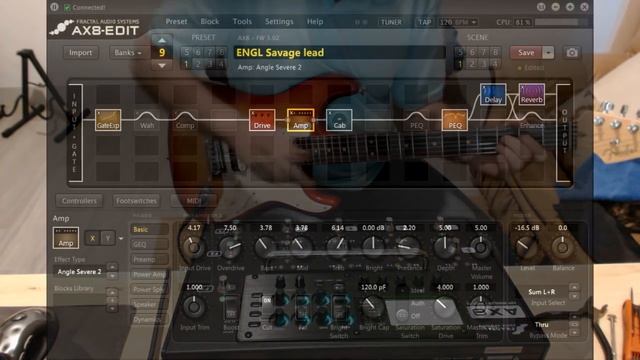Step Bypass Mode up from Thru

574,317
